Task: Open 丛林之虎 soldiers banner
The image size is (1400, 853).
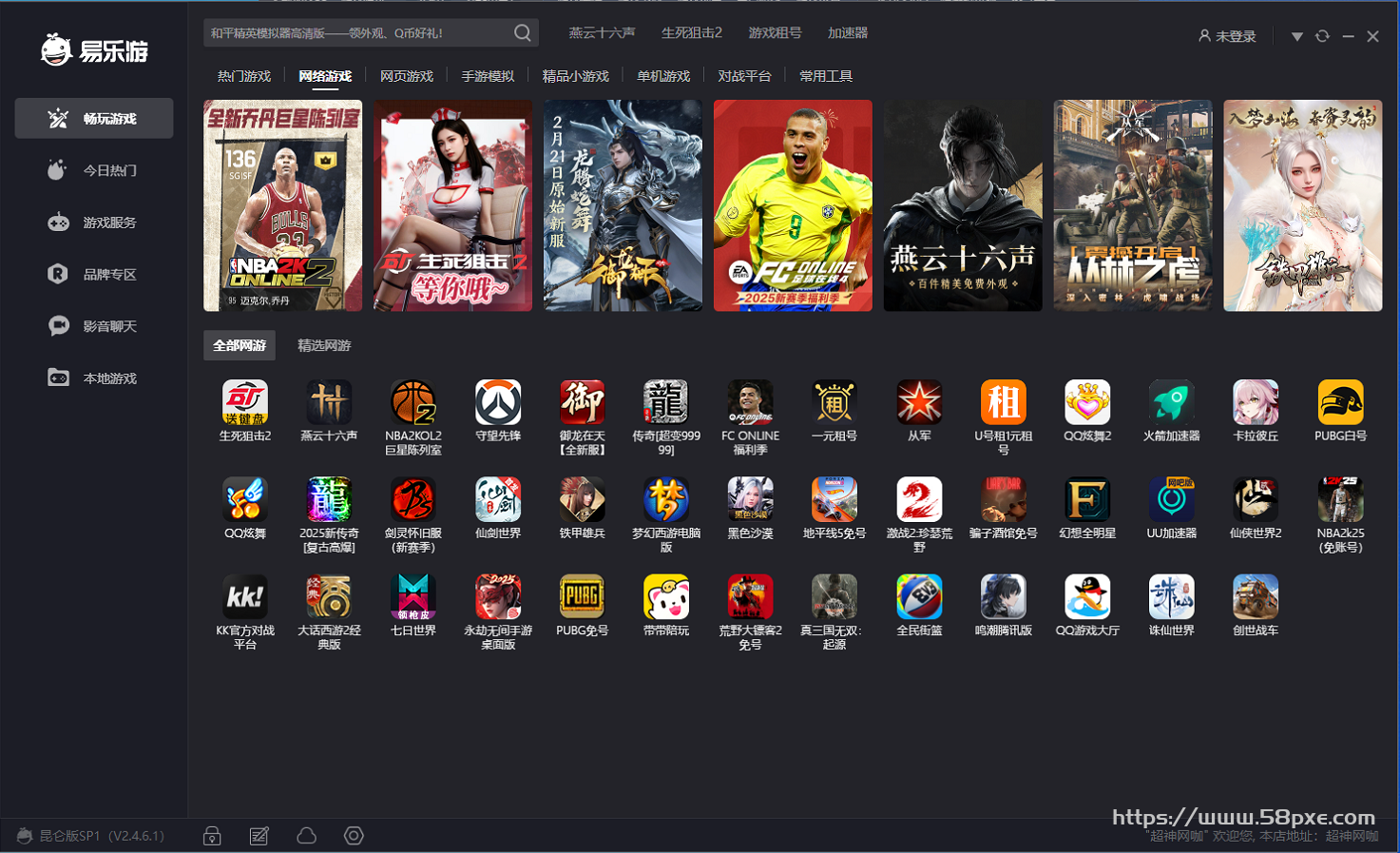Action: click(1133, 205)
